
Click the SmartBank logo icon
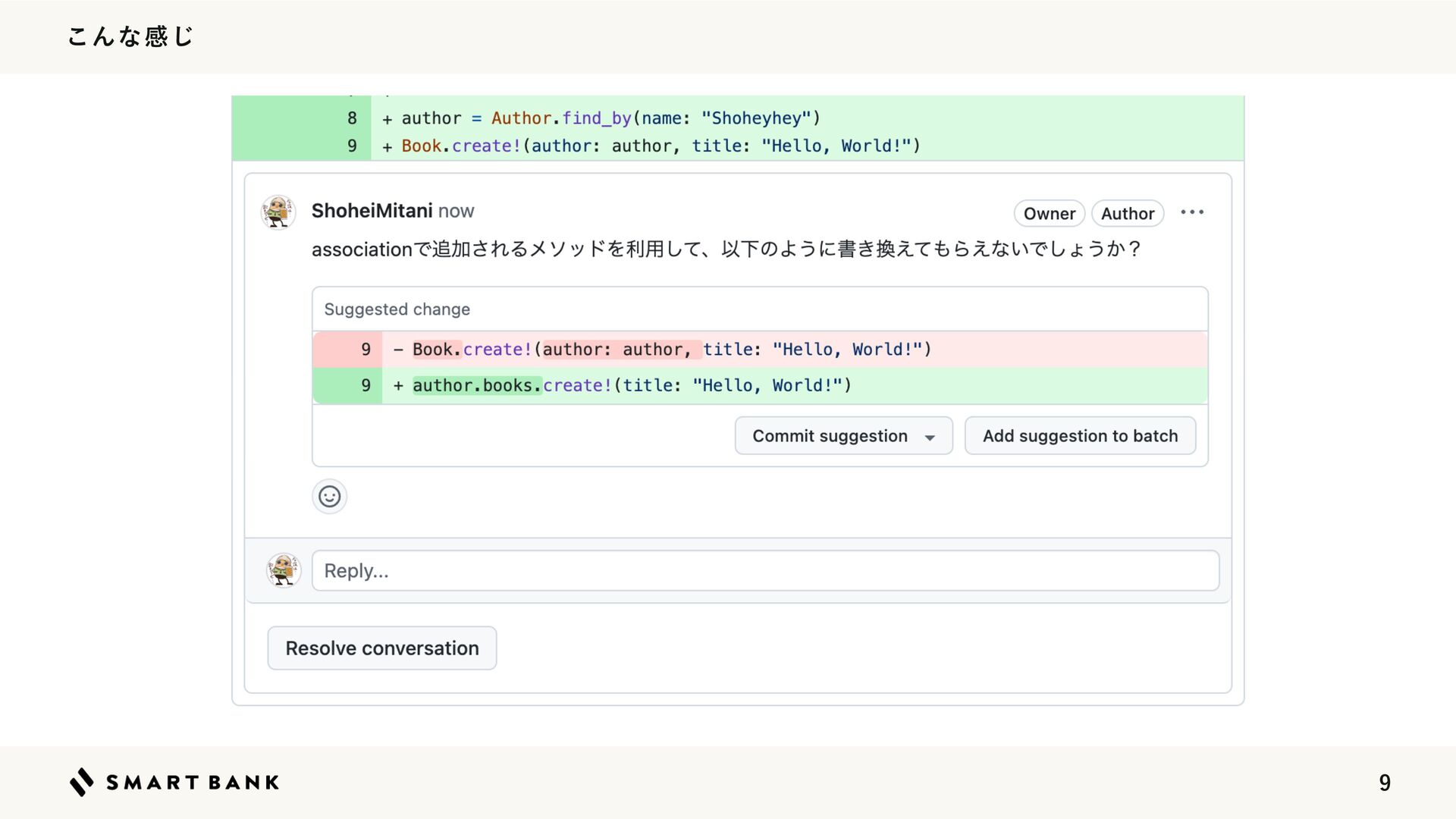point(82,782)
